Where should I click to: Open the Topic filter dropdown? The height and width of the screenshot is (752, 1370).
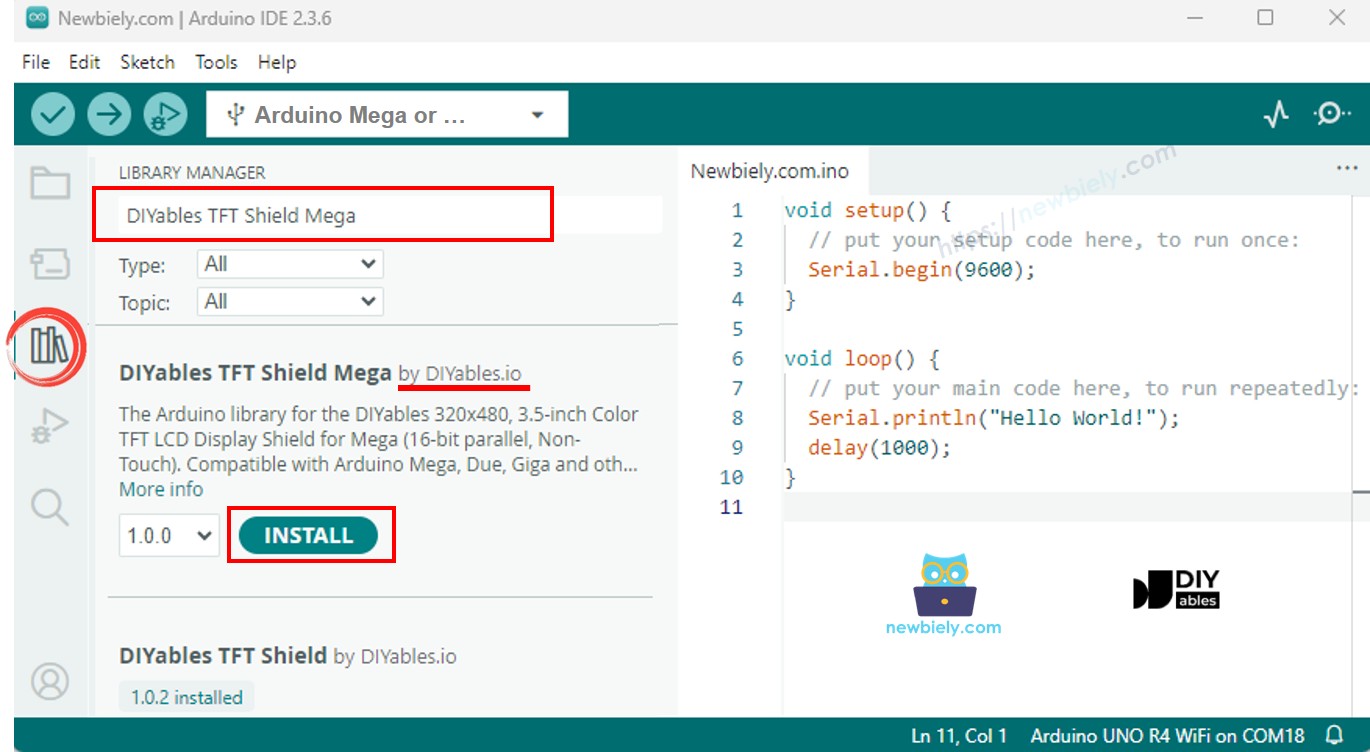(290, 301)
